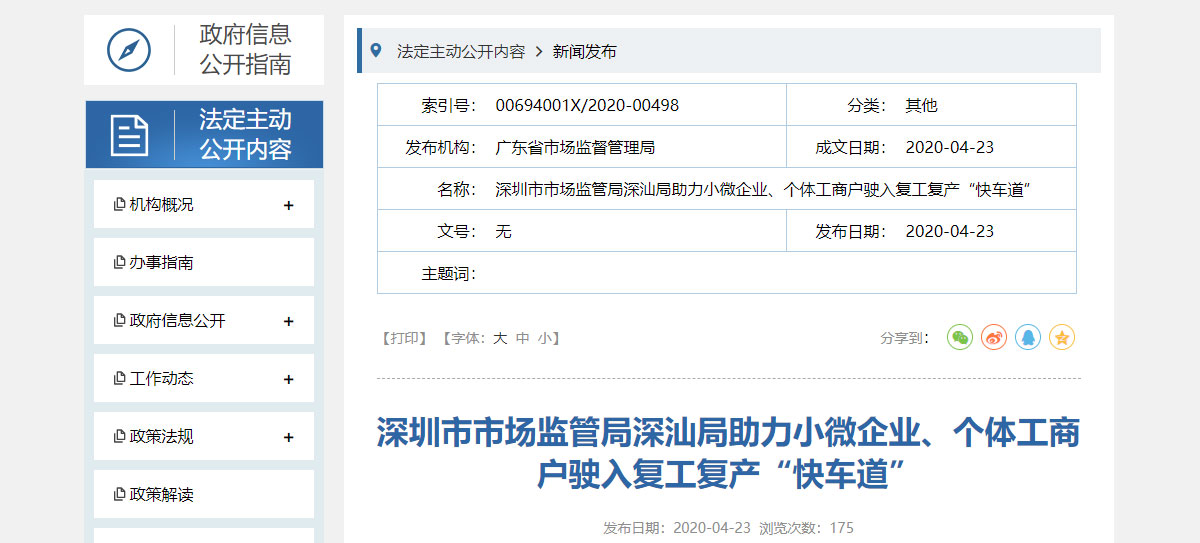
Task: Share the article to QQ
Action: click(1028, 337)
